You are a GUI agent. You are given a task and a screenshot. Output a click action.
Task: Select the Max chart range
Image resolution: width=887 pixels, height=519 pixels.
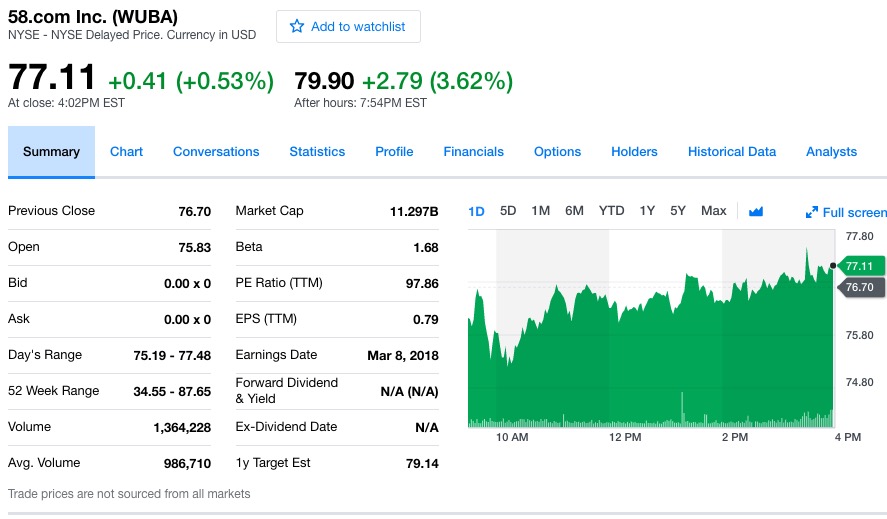(713, 211)
